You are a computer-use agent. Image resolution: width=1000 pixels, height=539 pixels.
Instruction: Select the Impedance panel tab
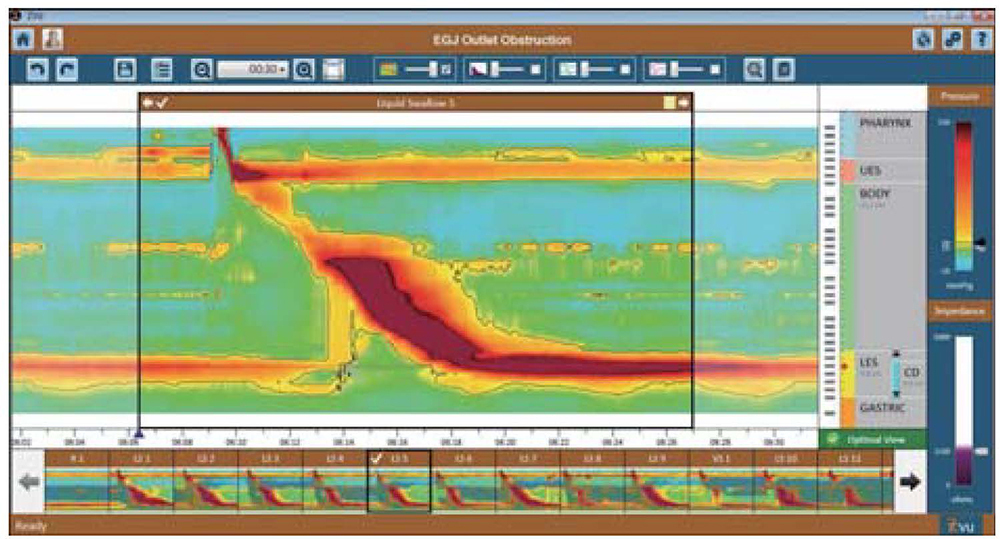click(x=961, y=312)
